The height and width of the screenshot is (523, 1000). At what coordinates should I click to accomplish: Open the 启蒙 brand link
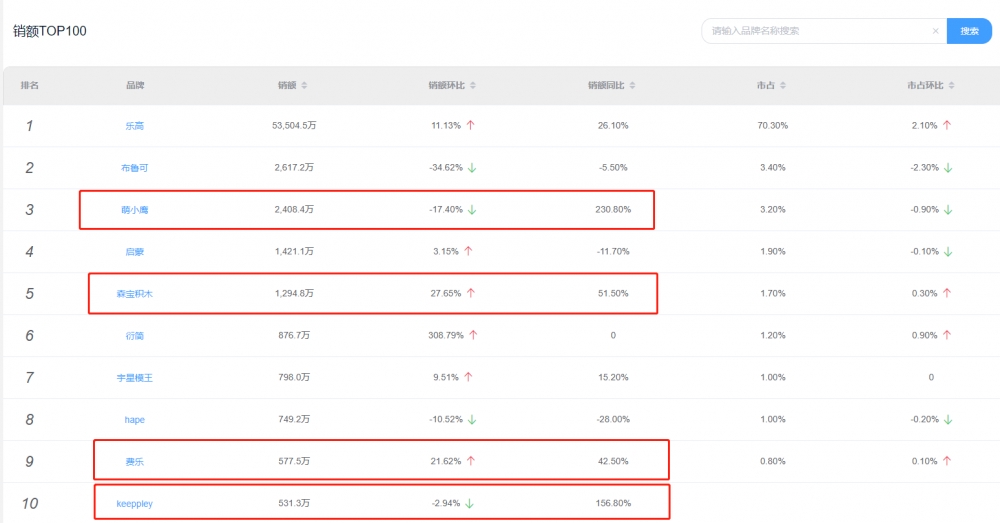coord(134,252)
